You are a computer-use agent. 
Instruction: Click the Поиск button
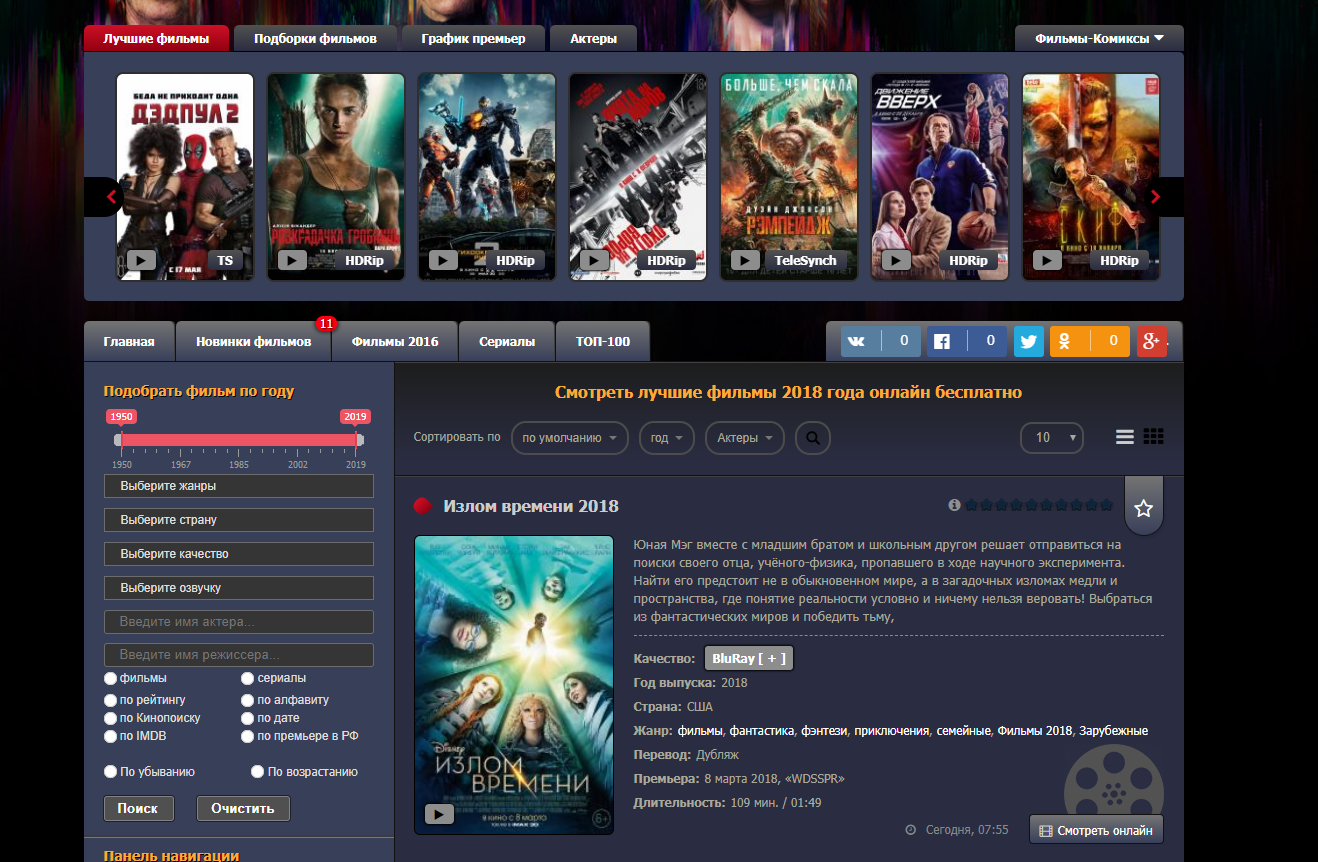click(x=138, y=808)
